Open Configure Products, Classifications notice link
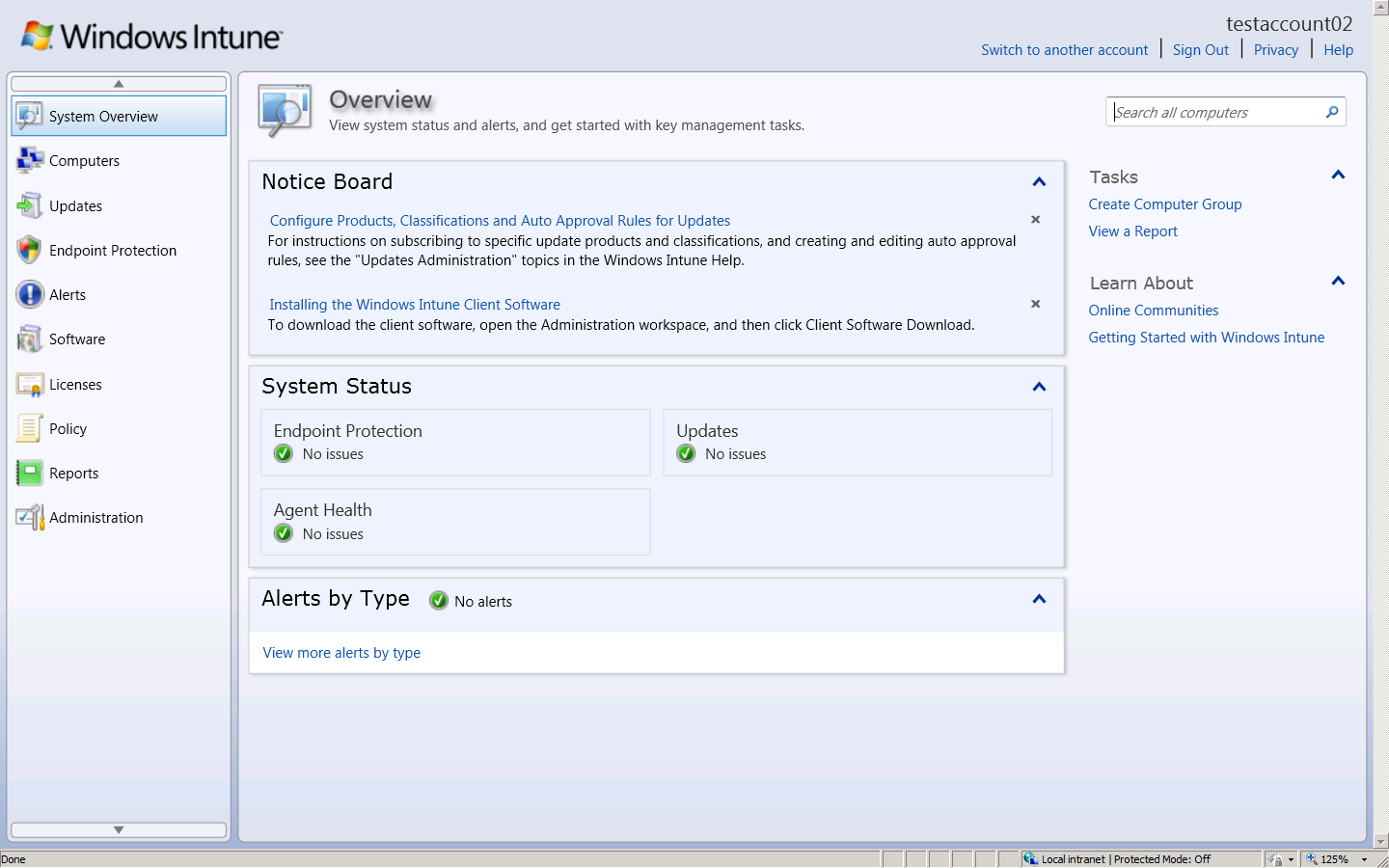Image resolution: width=1389 pixels, height=868 pixels. click(x=500, y=221)
